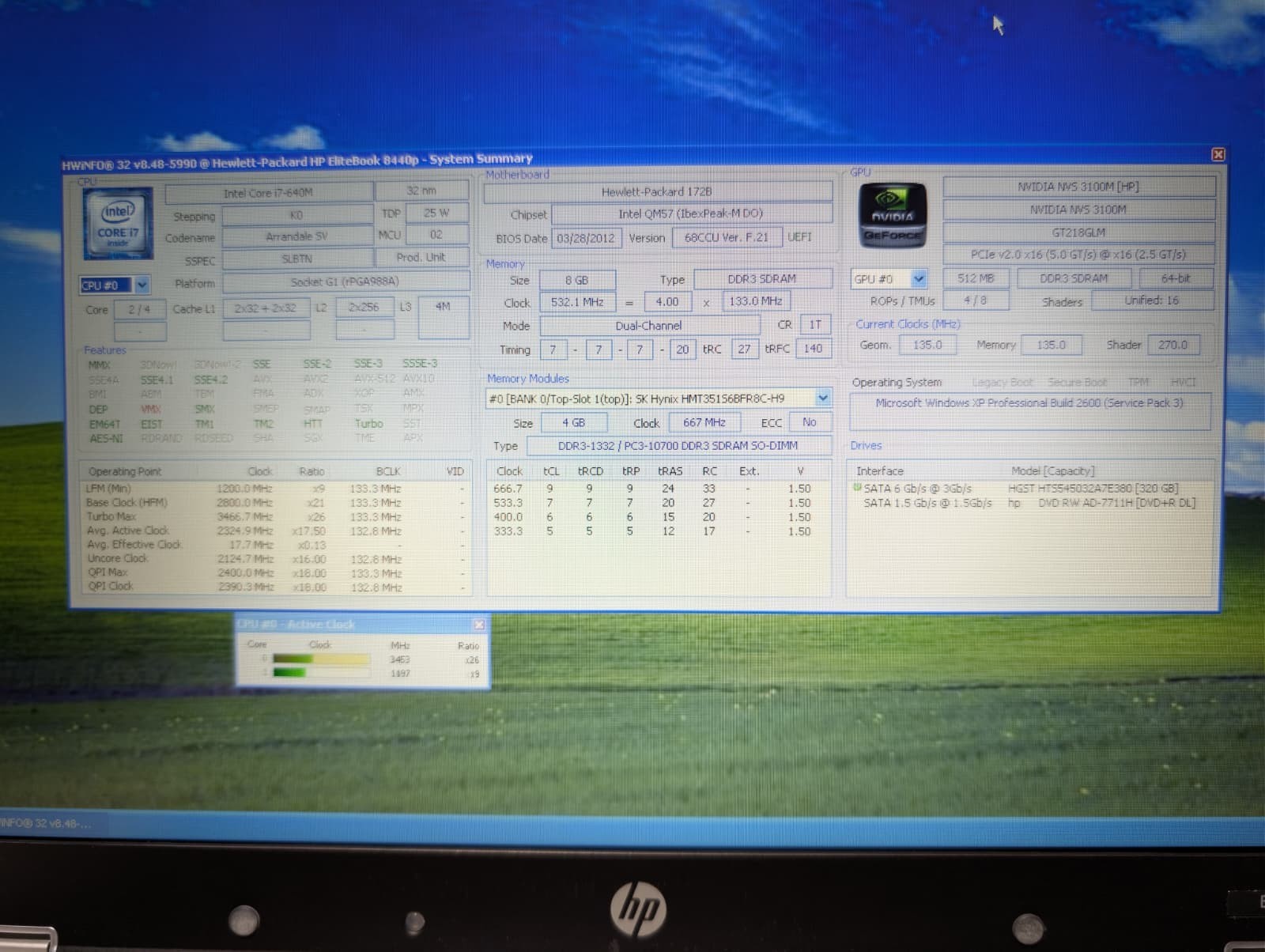Click the Intel Core i7 logo

click(x=119, y=224)
